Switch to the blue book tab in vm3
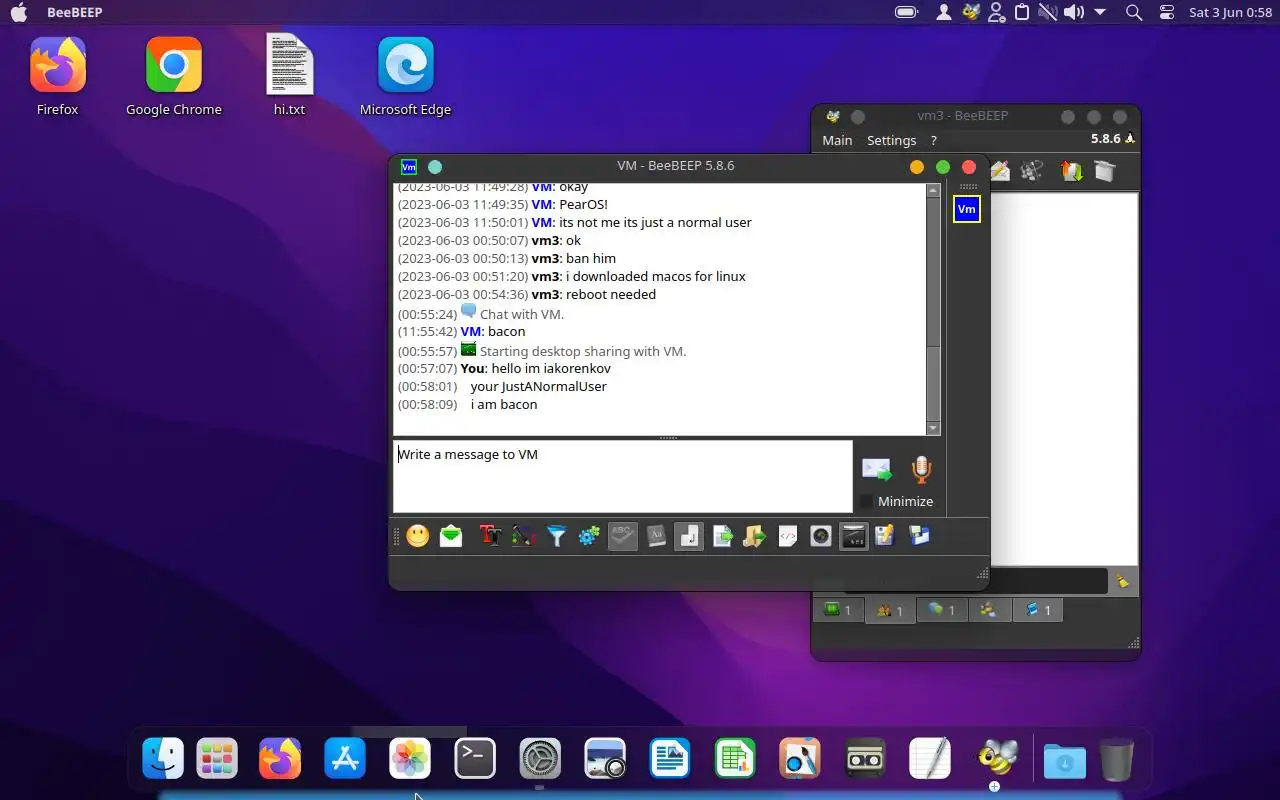Image resolution: width=1280 pixels, height=800 pixels. (1037, 610)
